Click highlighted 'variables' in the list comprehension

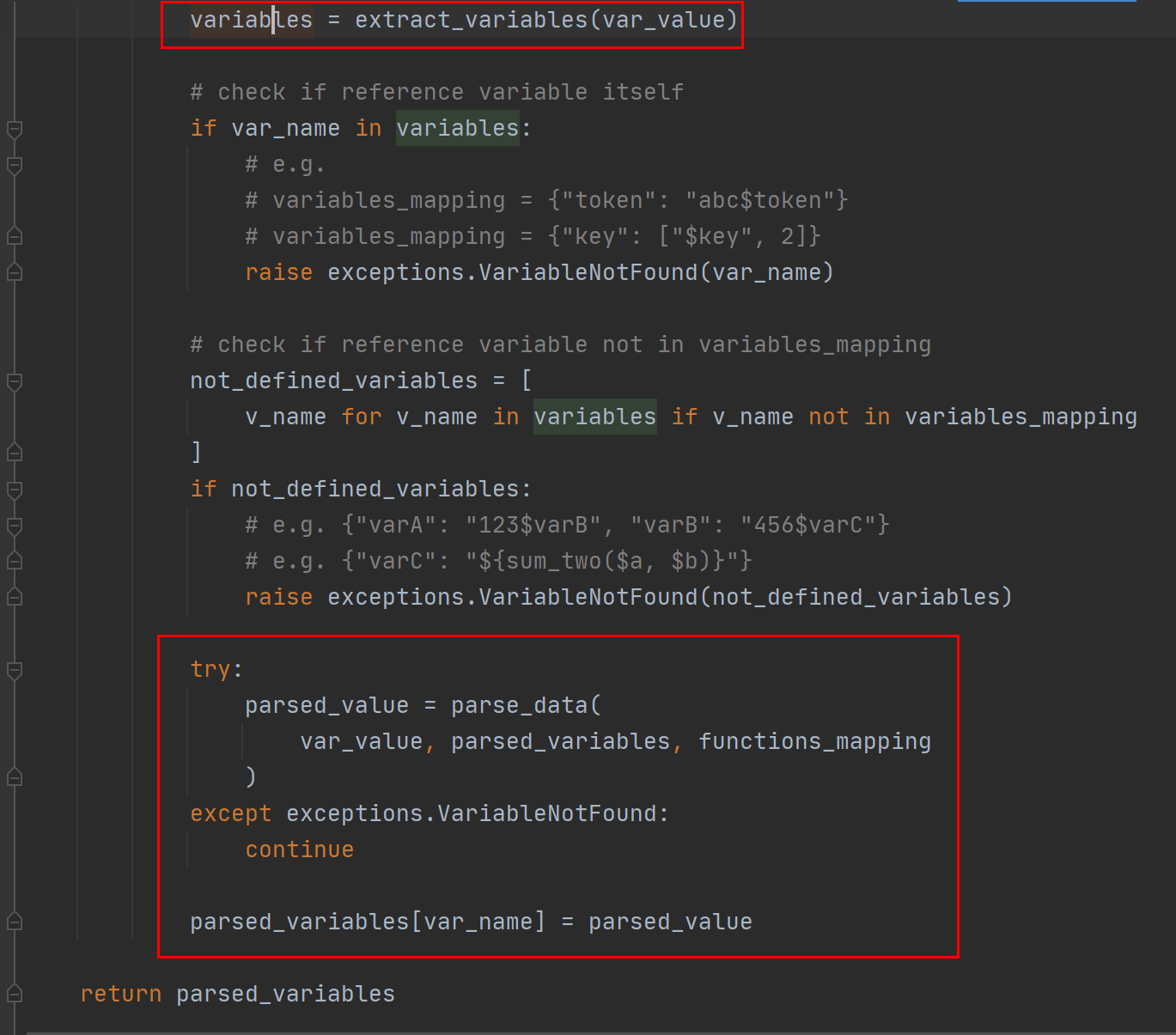(595, 417)
